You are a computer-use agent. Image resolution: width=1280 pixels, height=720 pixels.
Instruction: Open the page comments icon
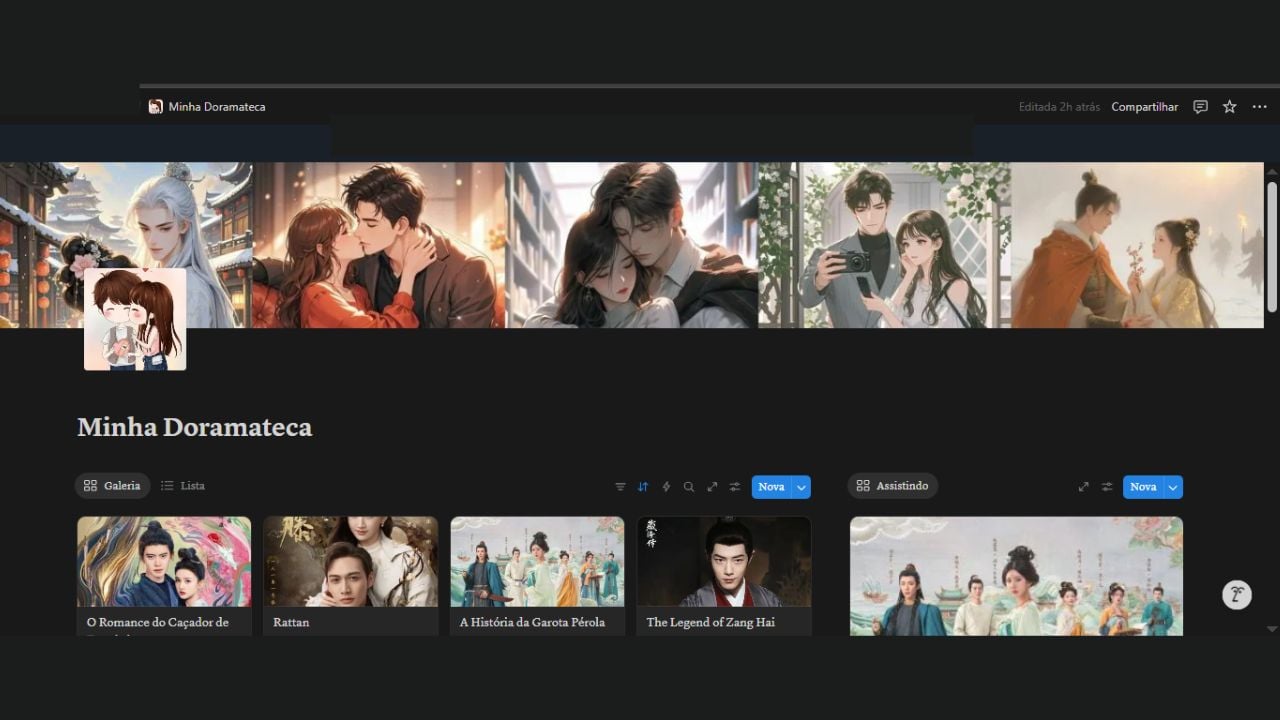tap(1200, 107)
